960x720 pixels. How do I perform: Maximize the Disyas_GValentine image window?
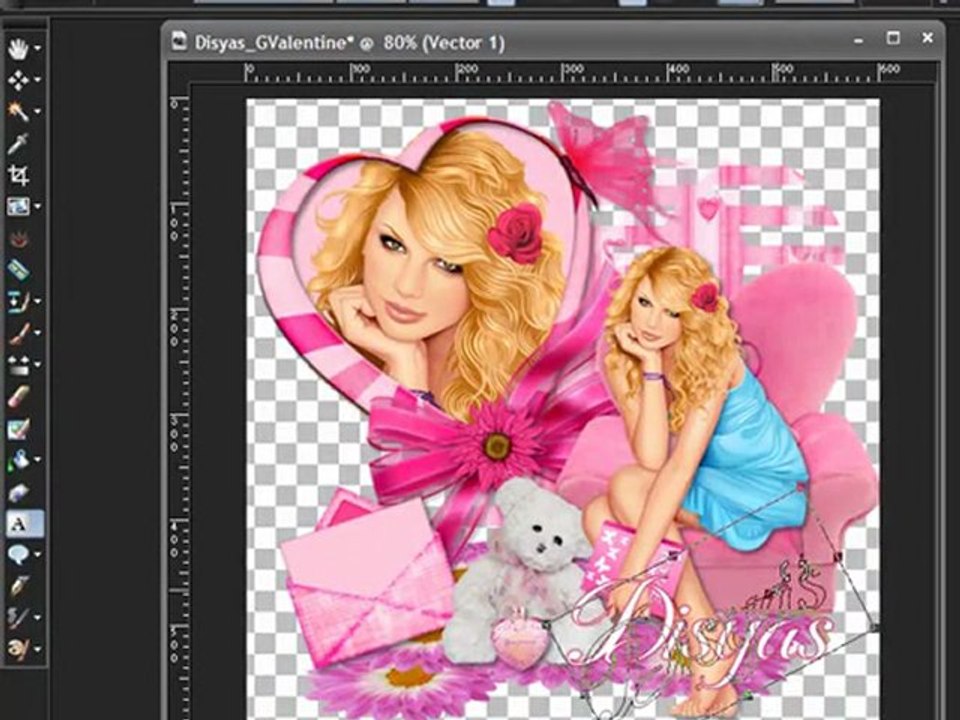pyautogui.click(x=893, y=39)
